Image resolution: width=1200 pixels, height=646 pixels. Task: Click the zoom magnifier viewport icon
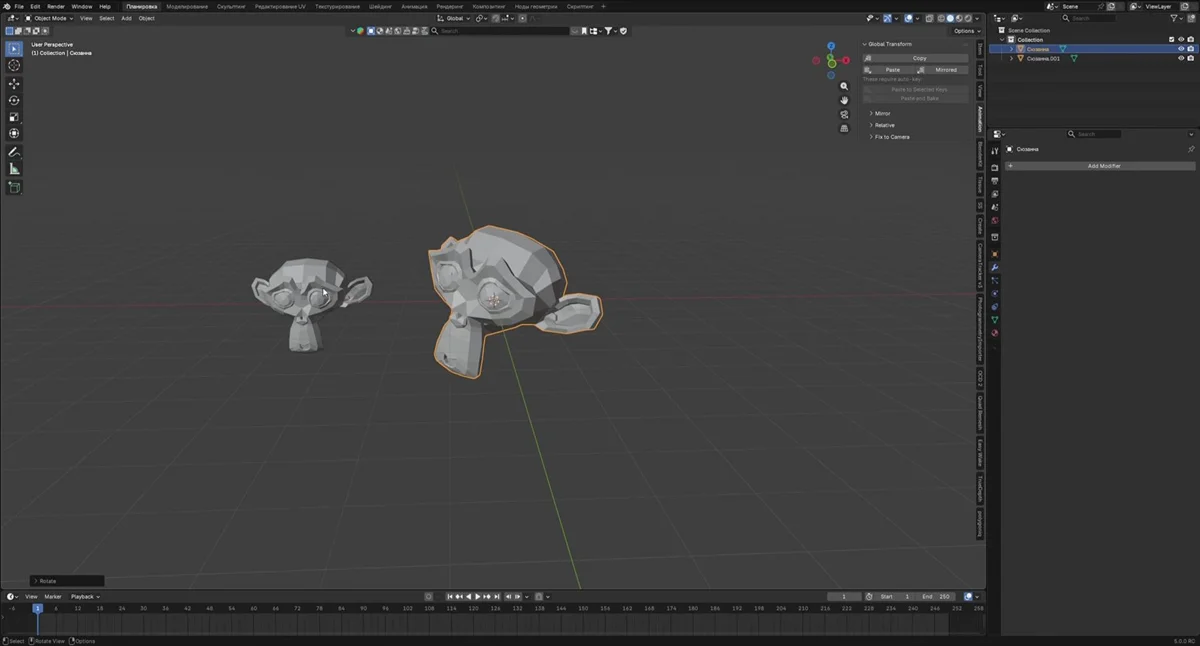[844, 87]
